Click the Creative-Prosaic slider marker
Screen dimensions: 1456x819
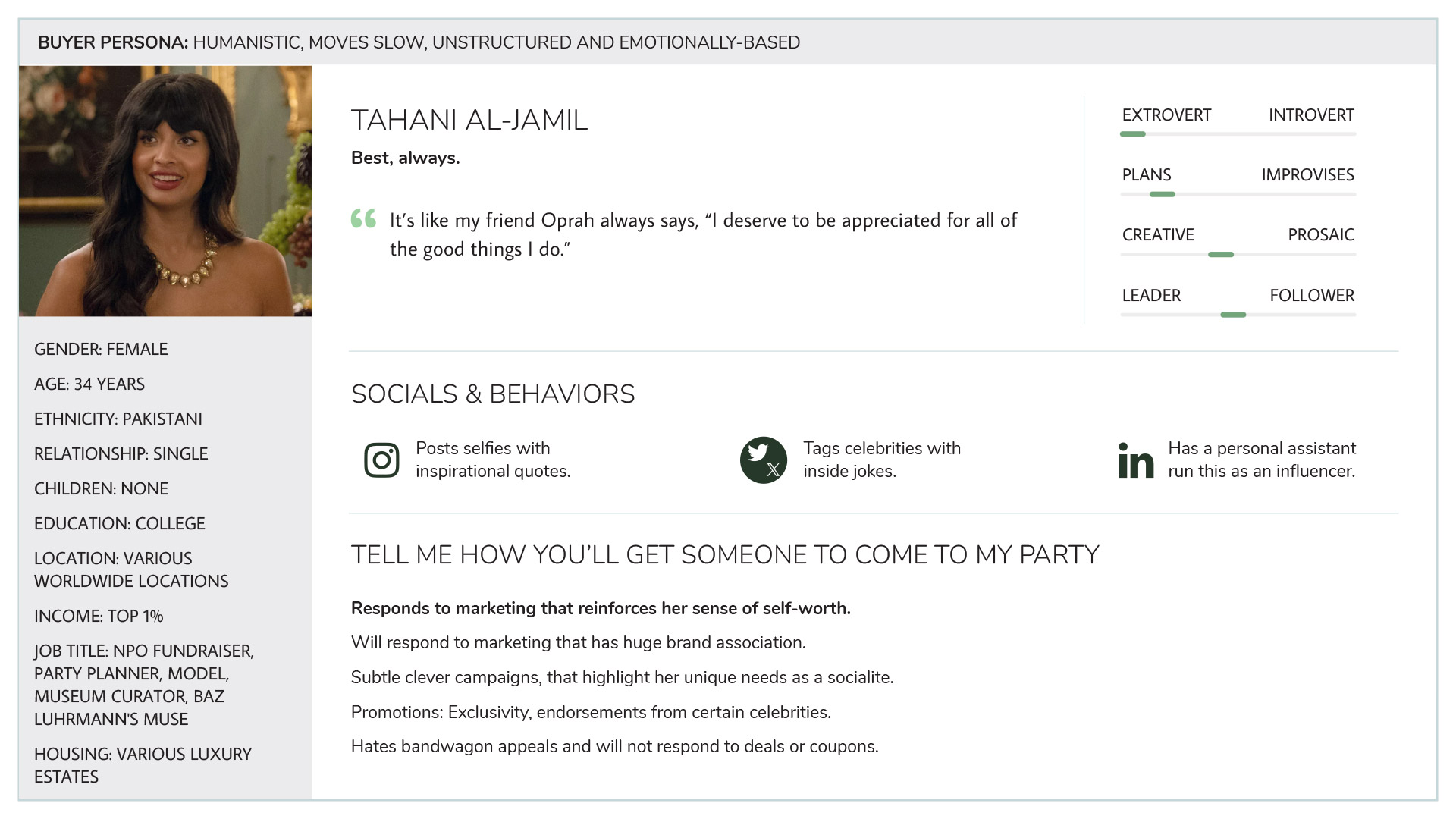[1220, 255]
